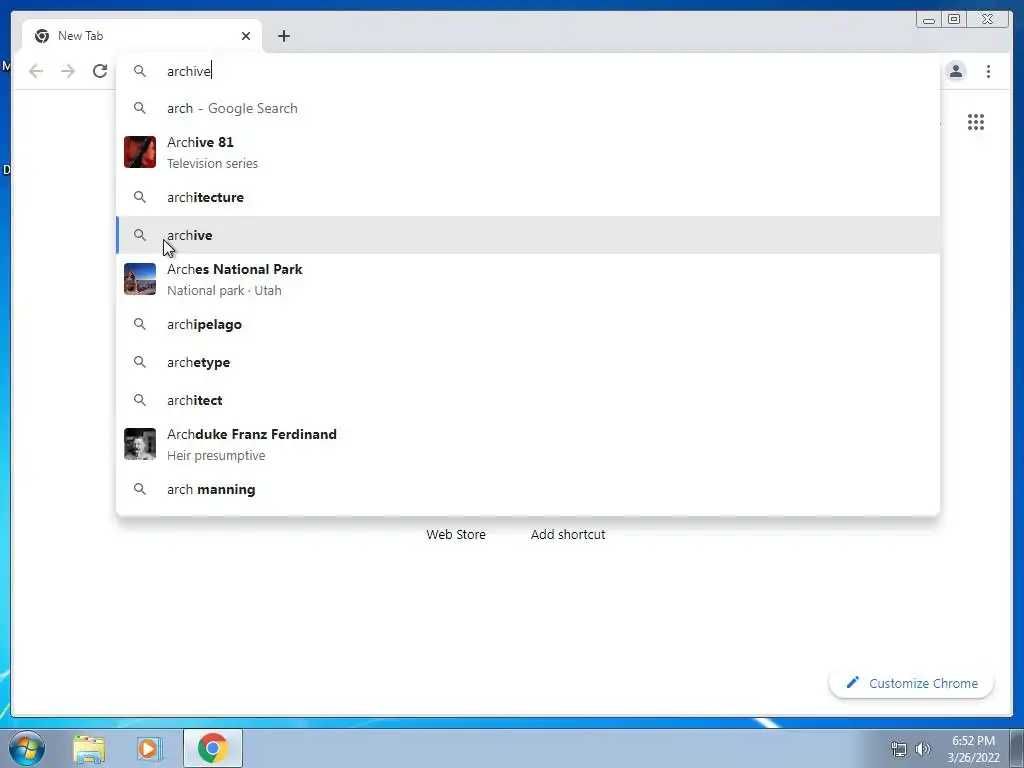Click the Add shortcut tile

coord(568,534)
